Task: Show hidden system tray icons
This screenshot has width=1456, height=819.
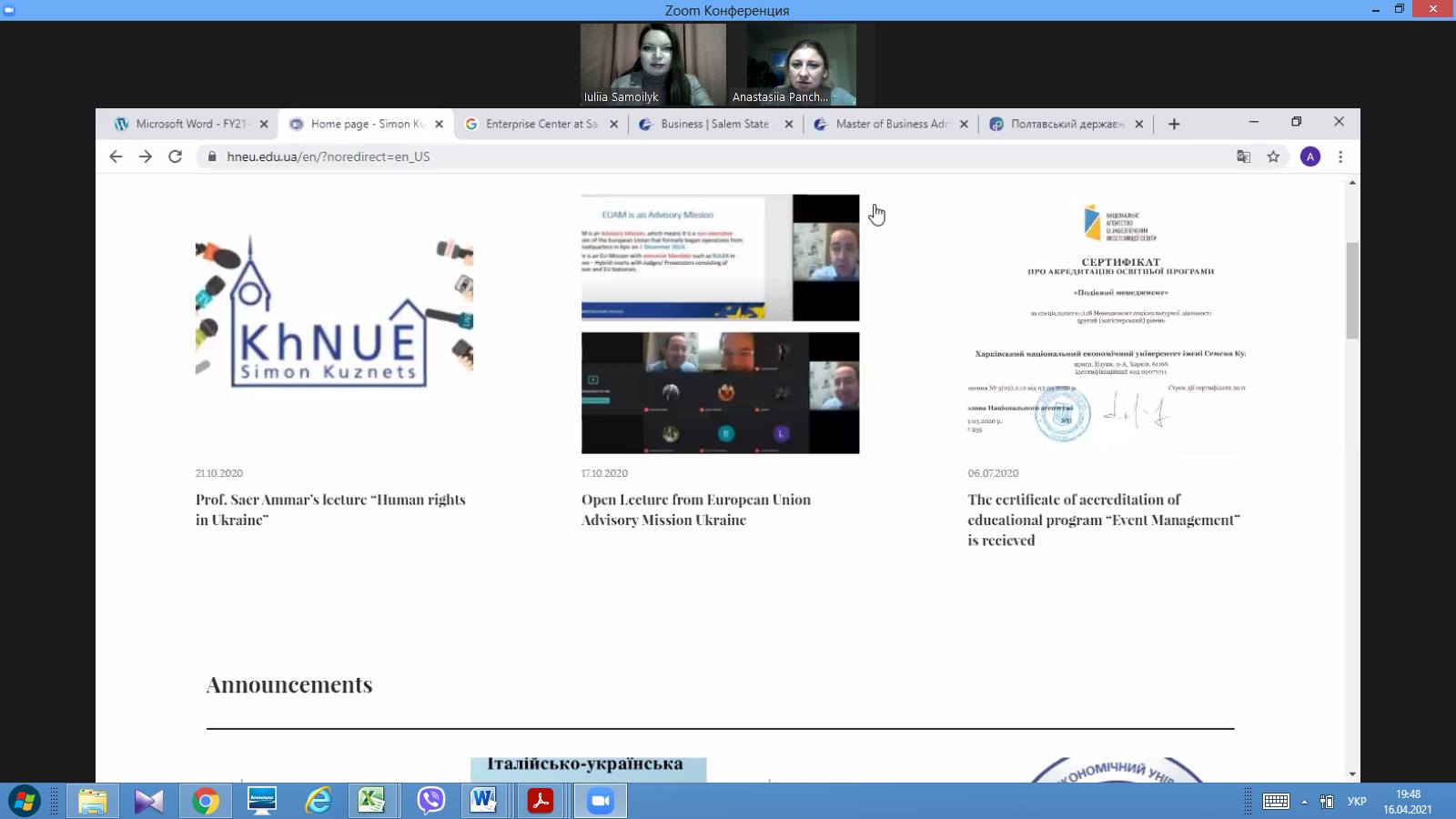Action: click(x=1304, y=802)
